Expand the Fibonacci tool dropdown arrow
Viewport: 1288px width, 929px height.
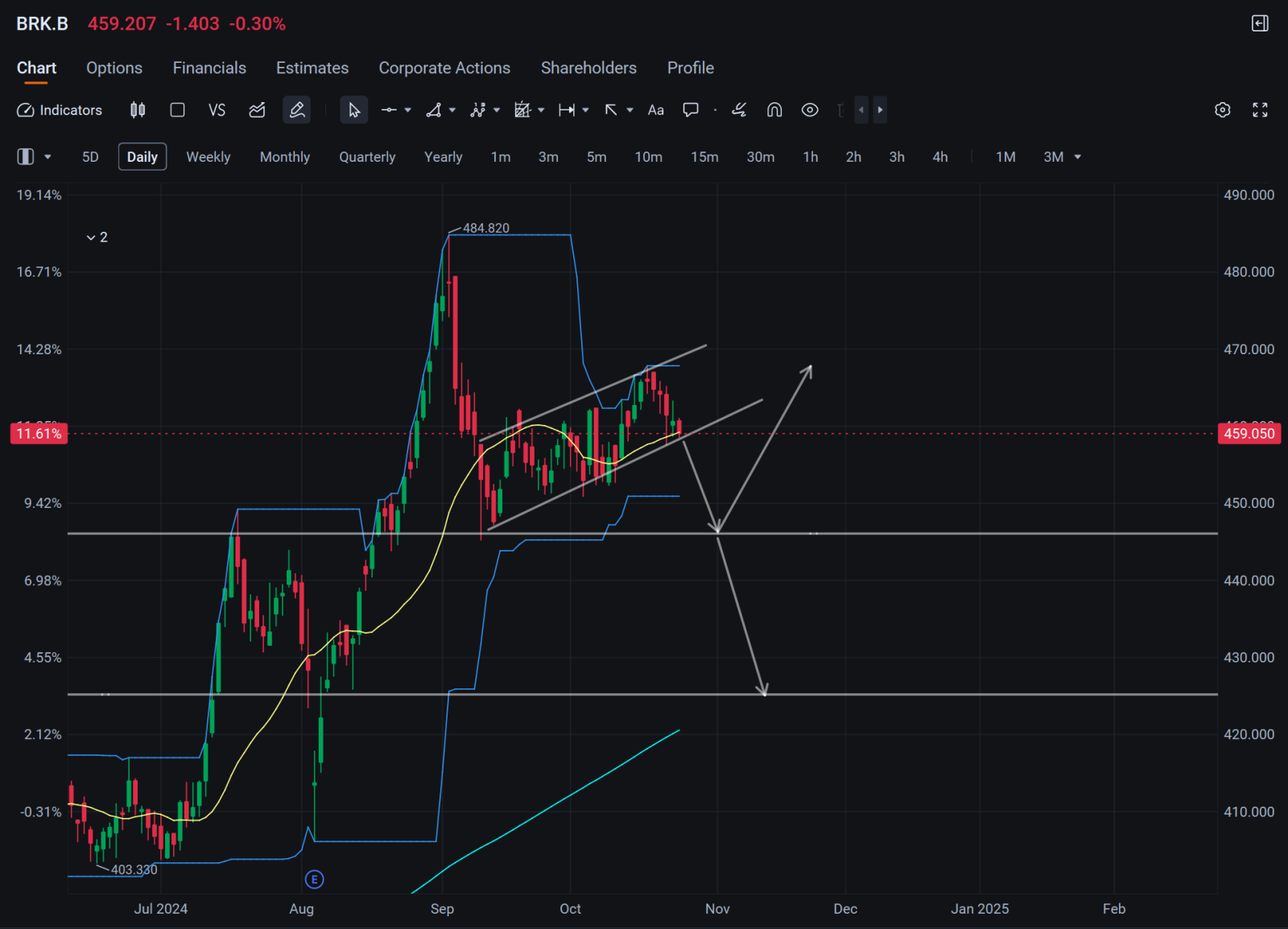(x=541, y=110)
